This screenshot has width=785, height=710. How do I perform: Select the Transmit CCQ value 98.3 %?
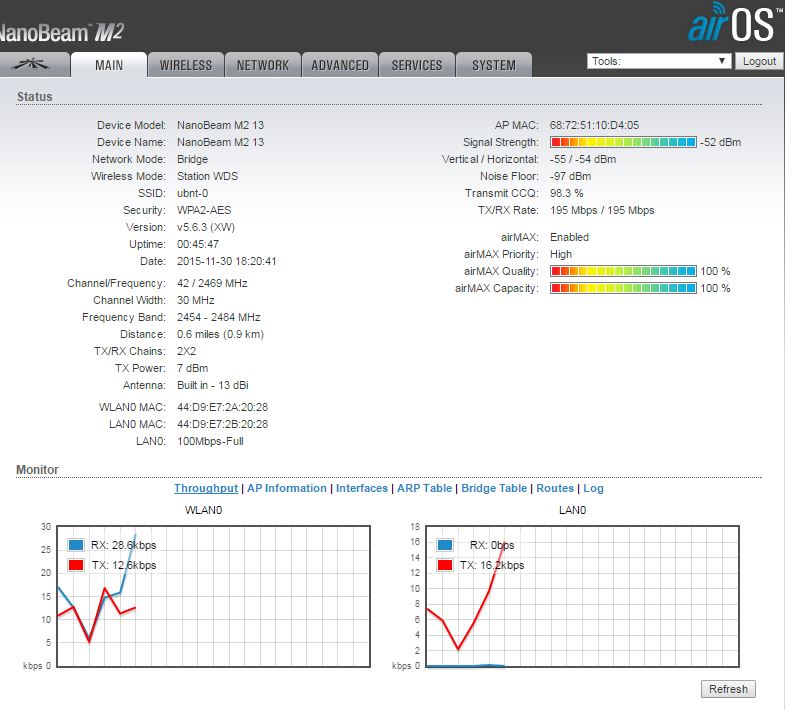tap(566, 193)
